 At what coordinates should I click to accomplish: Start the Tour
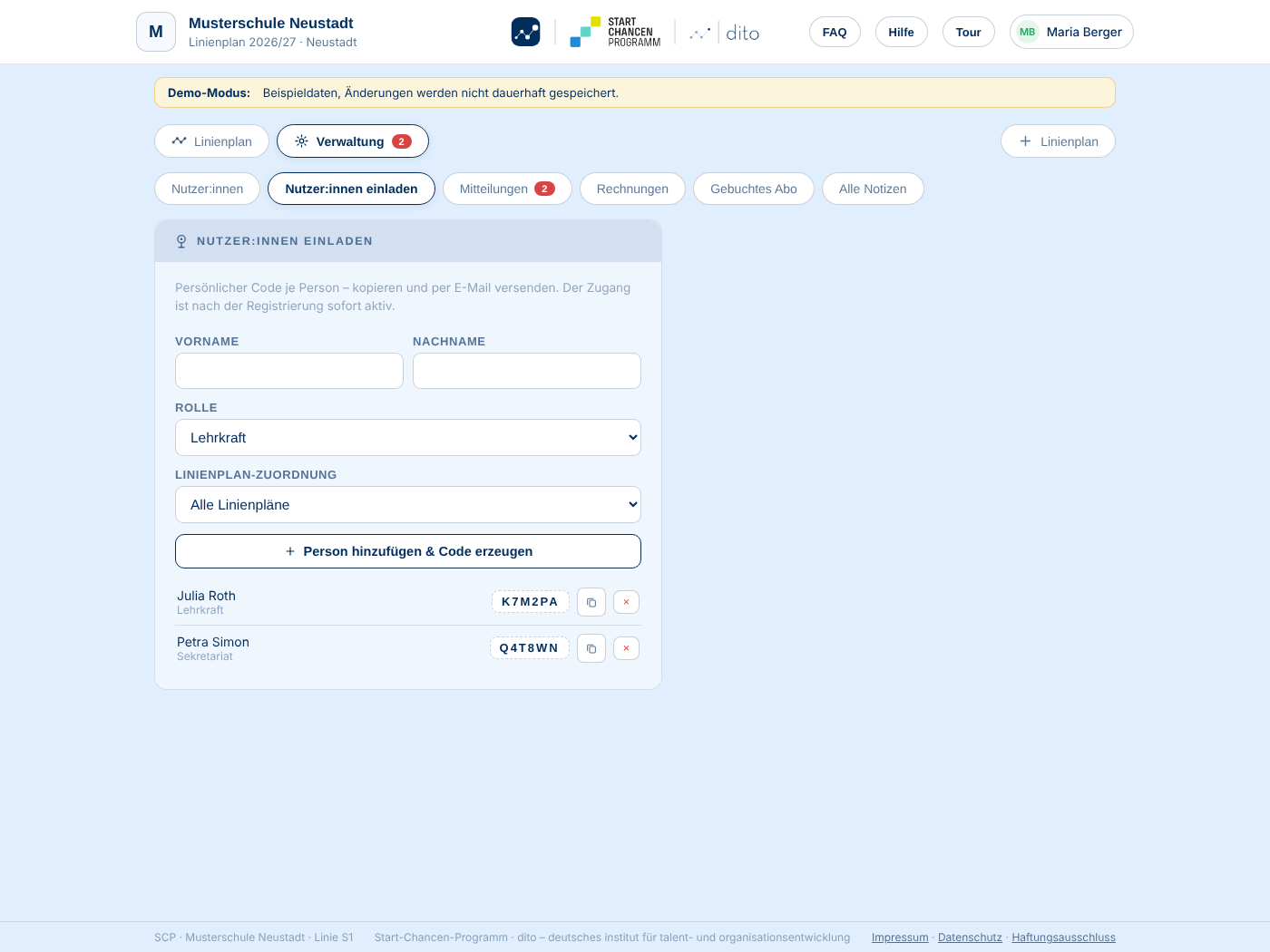pyautogui.click(x=969, y=32)
